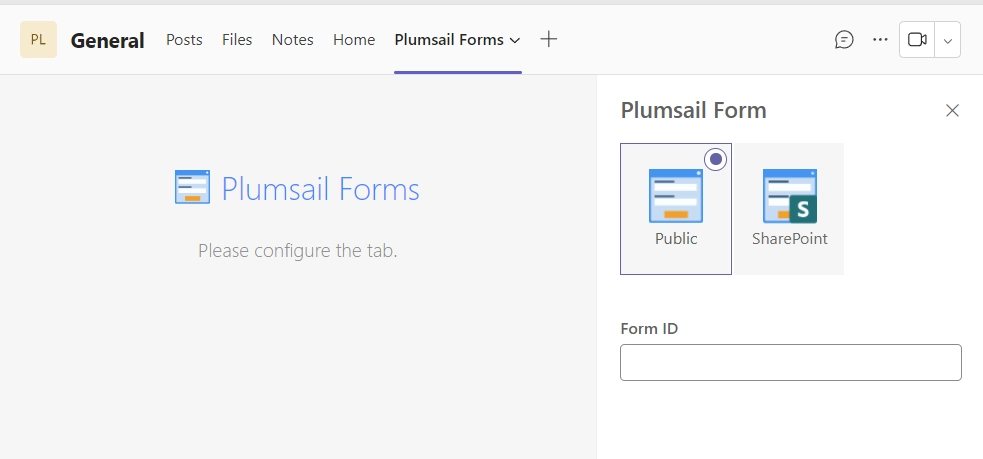Open the channel conversation icon
Viewport: 983px width, 459px height.
(x=844, y=40)
